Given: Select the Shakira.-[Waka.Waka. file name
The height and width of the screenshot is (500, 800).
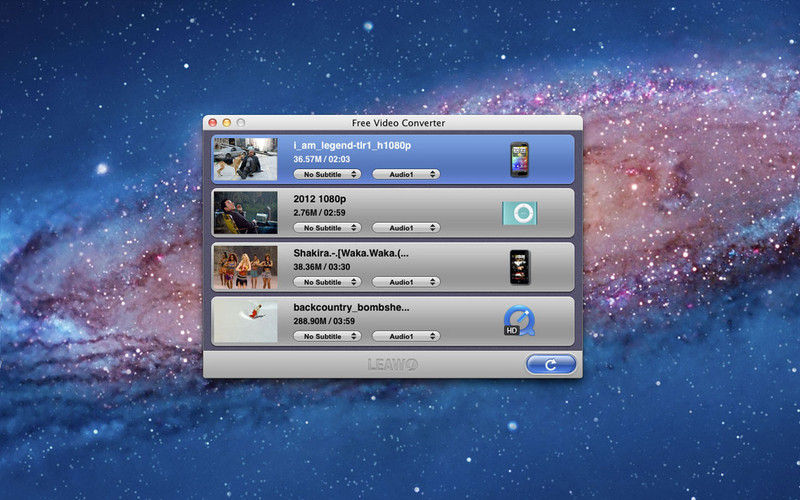Looking at the screenshot, I should pyautogui.click(x=350, y=253).
